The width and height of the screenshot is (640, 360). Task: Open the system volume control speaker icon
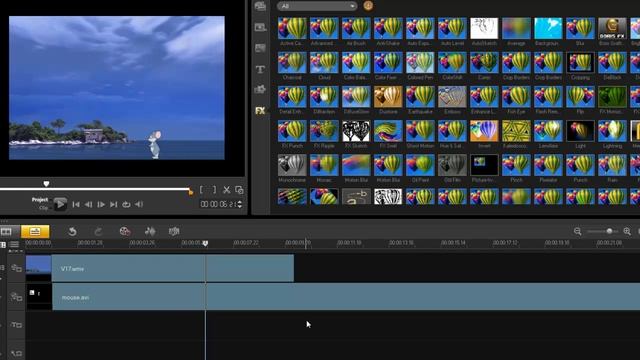[x=139, y=204]
